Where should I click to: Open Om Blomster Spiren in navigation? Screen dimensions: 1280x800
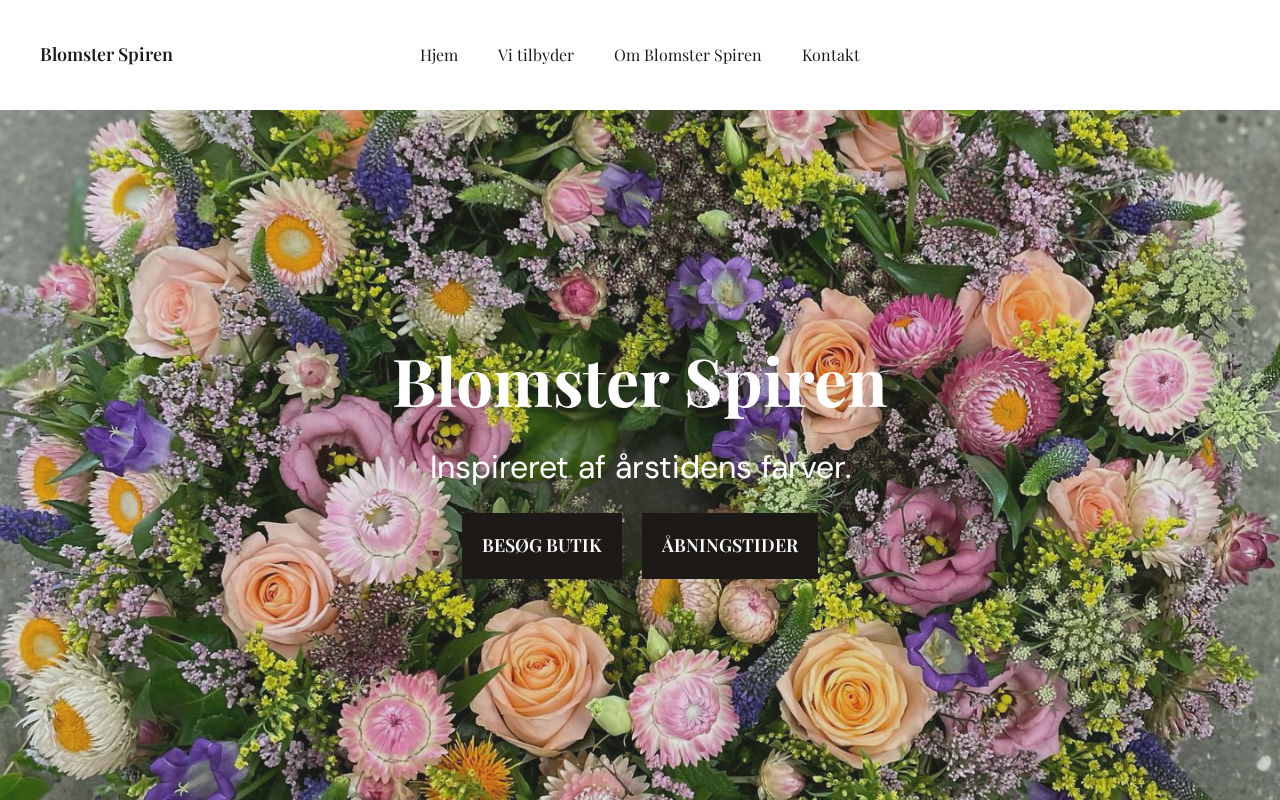(x=688, y=55)
